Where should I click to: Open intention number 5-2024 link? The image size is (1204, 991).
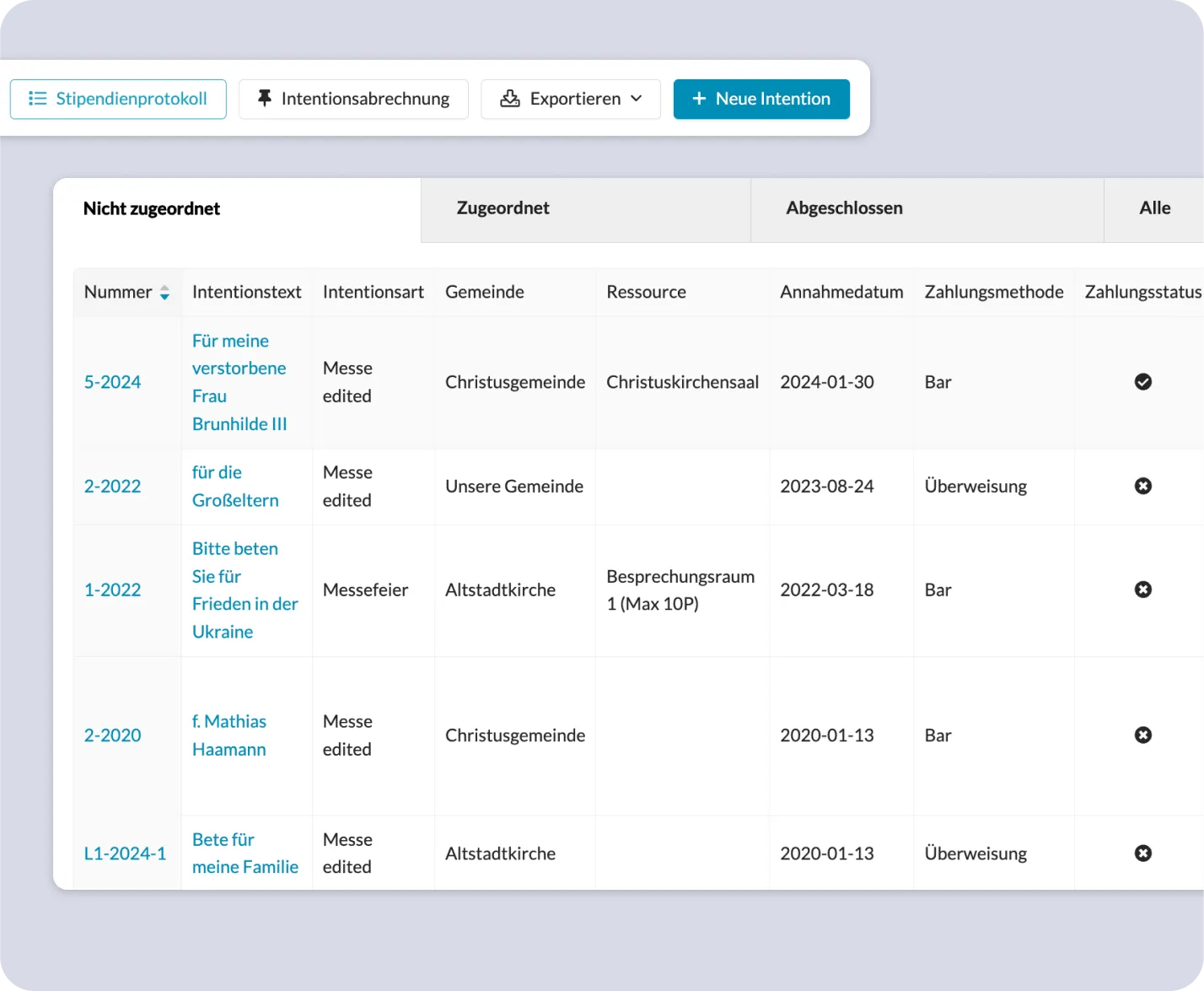[x=112, y=382]
